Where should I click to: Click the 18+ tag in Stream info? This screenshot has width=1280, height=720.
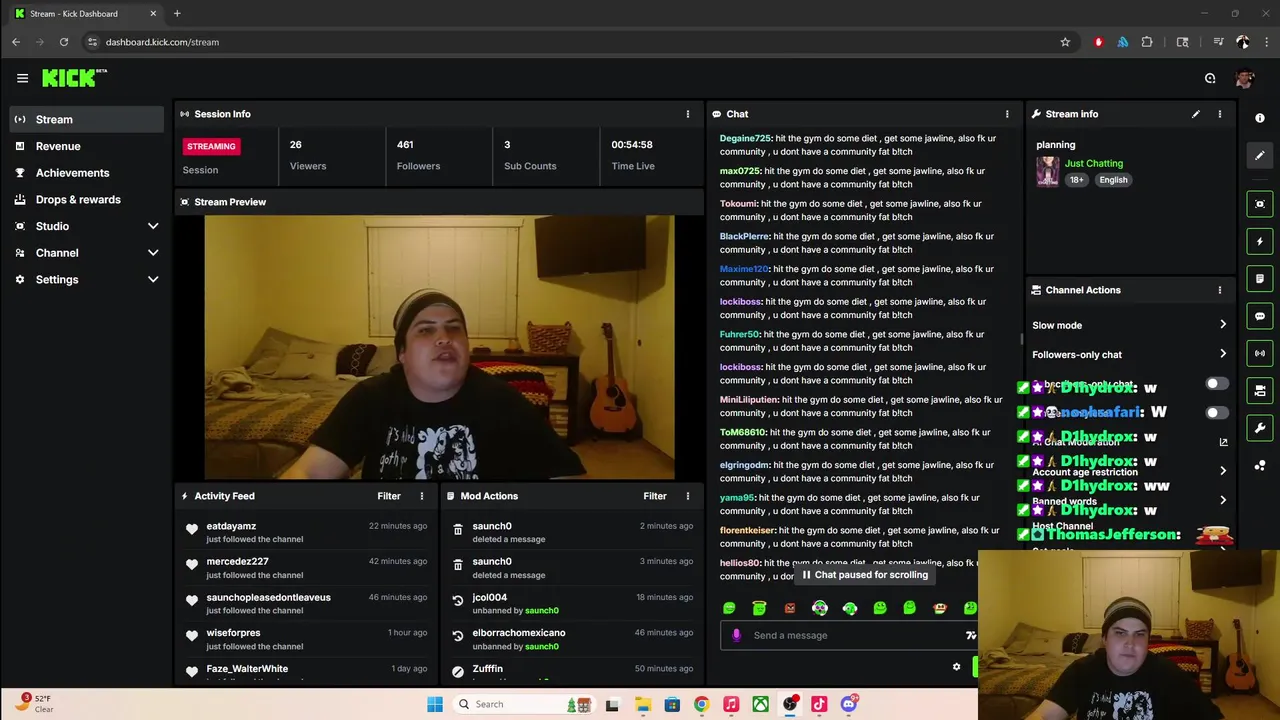[x=1077, y=180]
